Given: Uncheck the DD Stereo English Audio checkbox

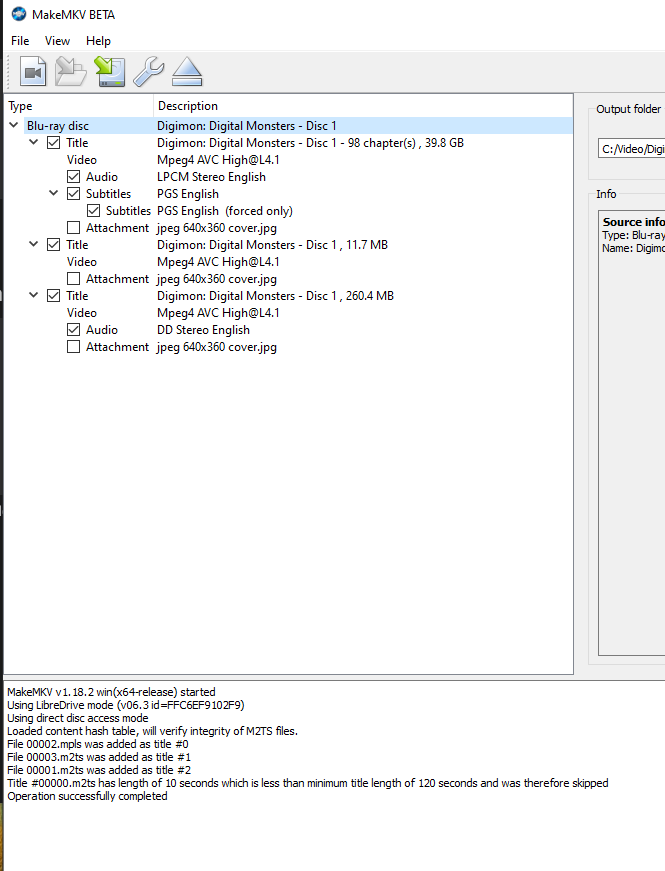Looking at the screenshot, I should click(x=73, y=330).
